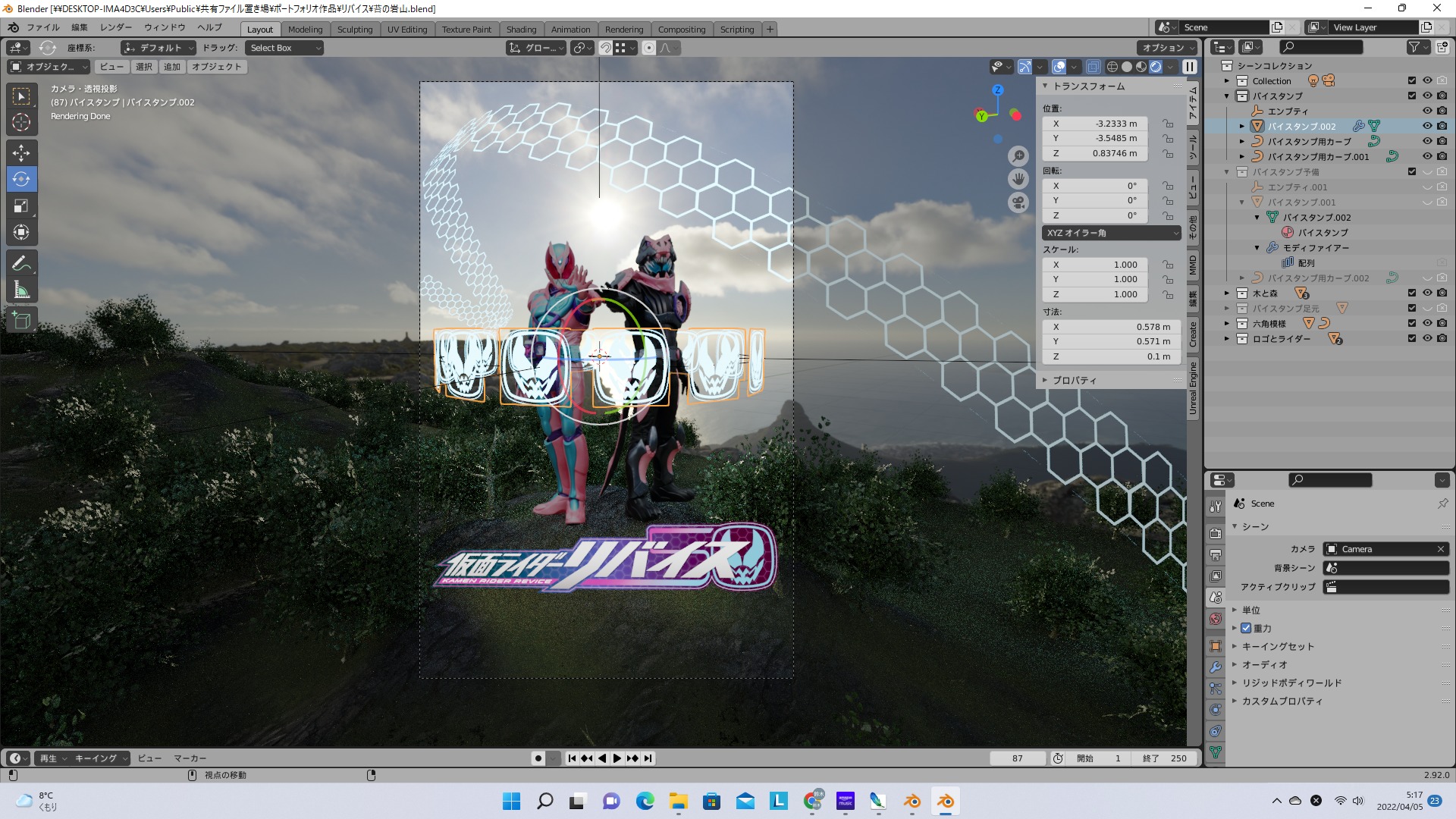Hide バイスタンプ用カーブ with its eye icon
Viewport: 1456px width, 819px height.
(1426, 141)
